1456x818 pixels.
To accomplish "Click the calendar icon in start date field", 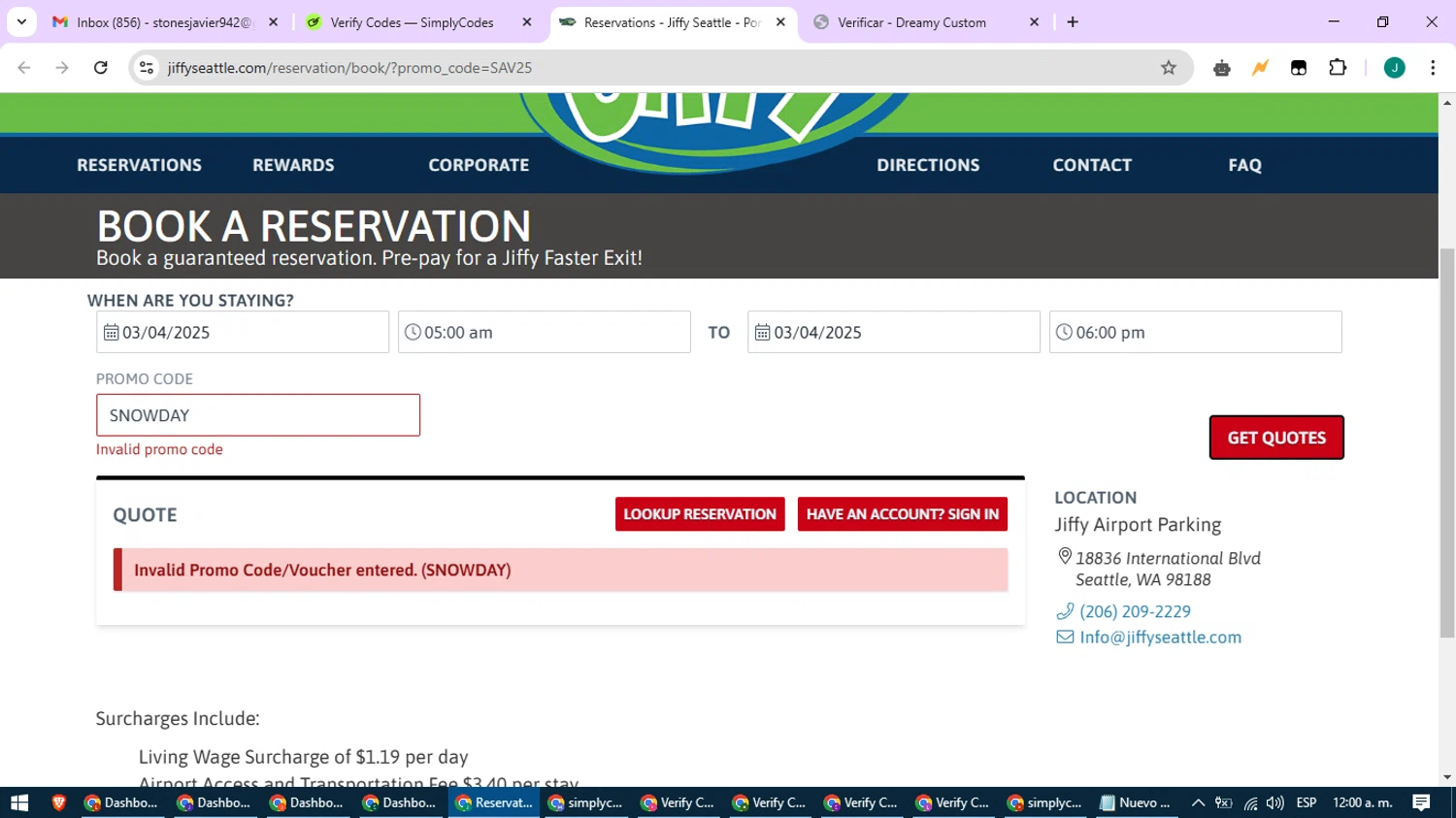I will (x=112, y=333).
